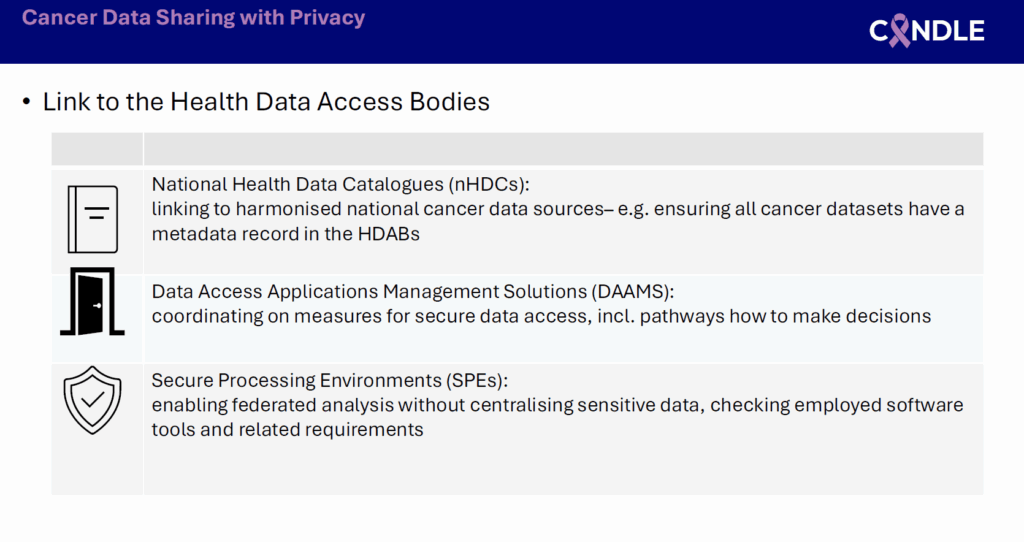Click the shield with checkmark icon

tap(92, 398)
